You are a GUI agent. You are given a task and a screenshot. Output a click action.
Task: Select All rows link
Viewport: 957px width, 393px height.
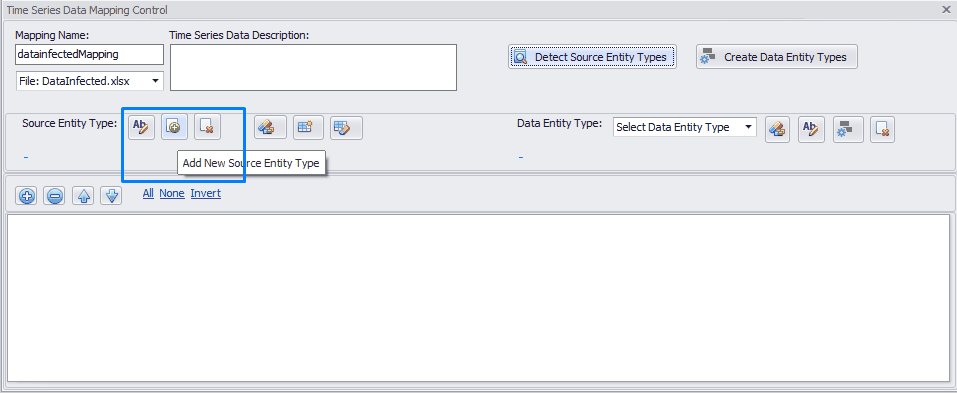(x=148, y=193)
